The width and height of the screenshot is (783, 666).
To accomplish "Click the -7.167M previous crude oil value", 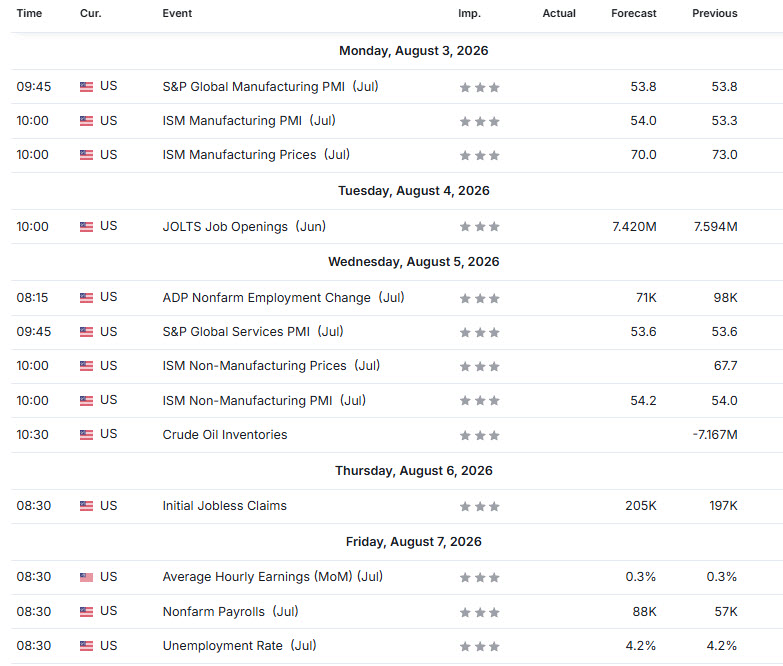I will (715, 435).
